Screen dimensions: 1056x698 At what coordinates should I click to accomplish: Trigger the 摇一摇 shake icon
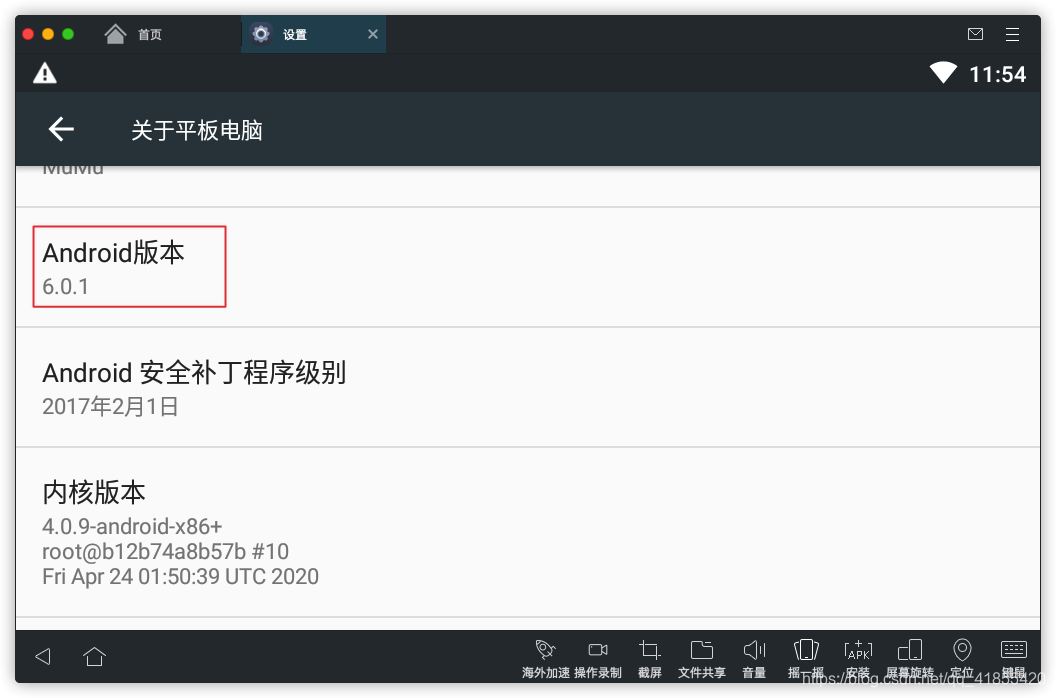[x=806, y=658]
